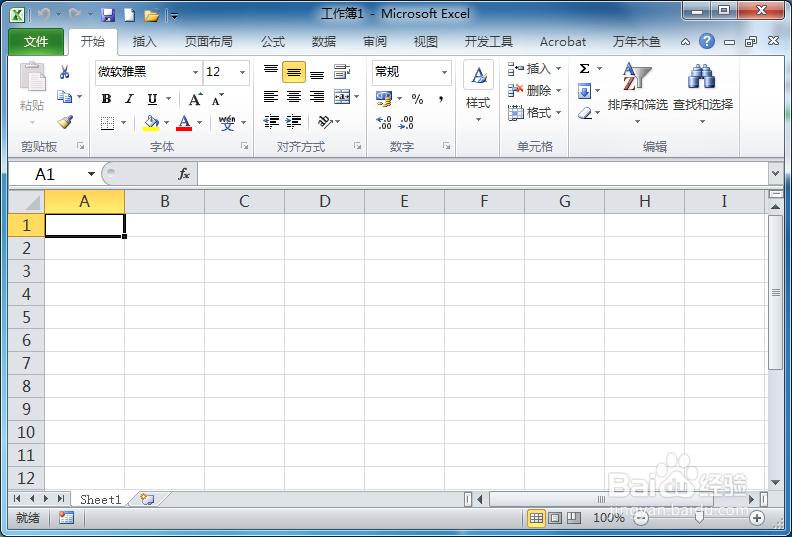Center text horizontally

(x=293, y=96)
